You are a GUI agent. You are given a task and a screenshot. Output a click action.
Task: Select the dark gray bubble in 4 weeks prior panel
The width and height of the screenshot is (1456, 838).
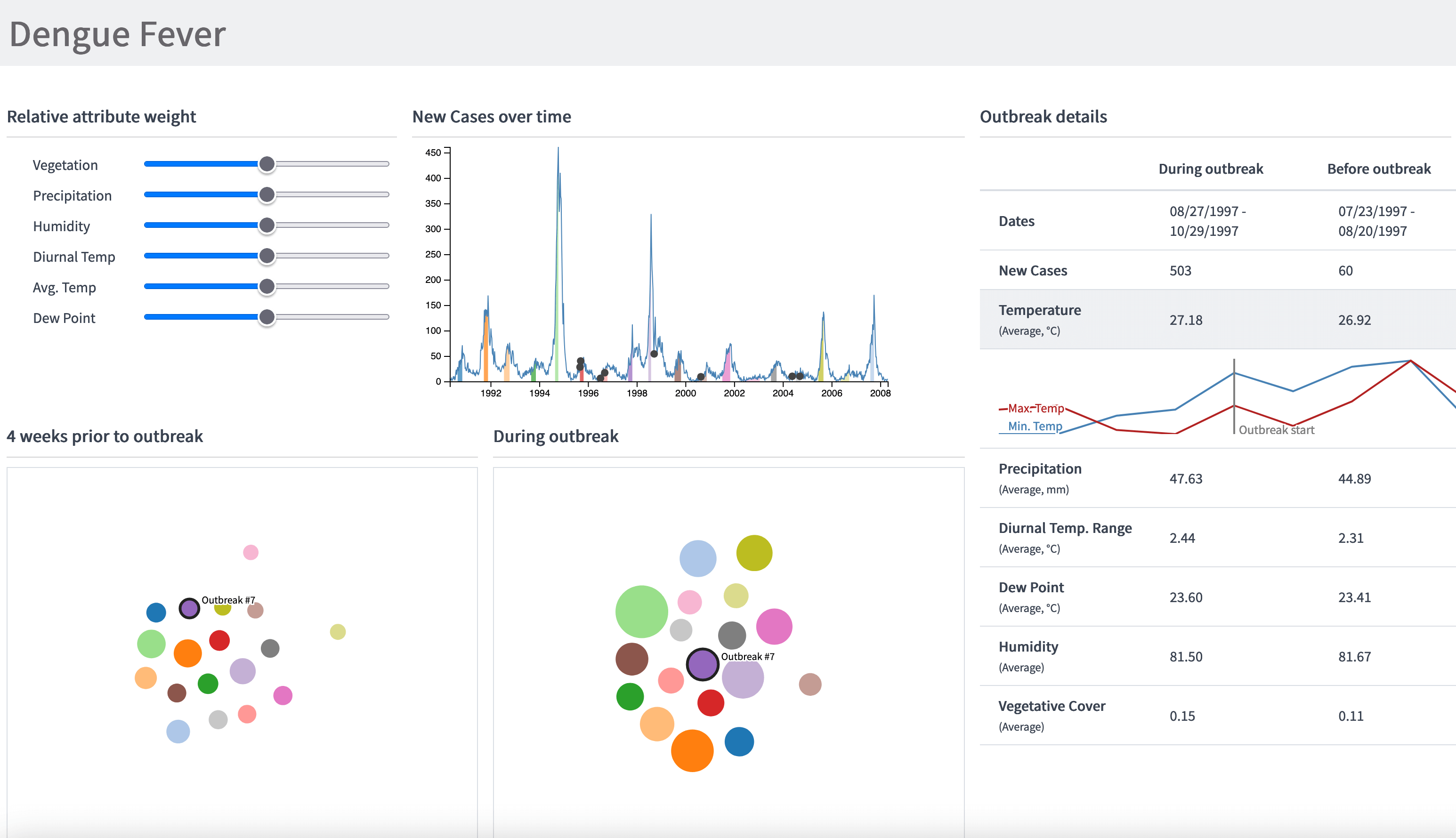[x=270, y=648]
